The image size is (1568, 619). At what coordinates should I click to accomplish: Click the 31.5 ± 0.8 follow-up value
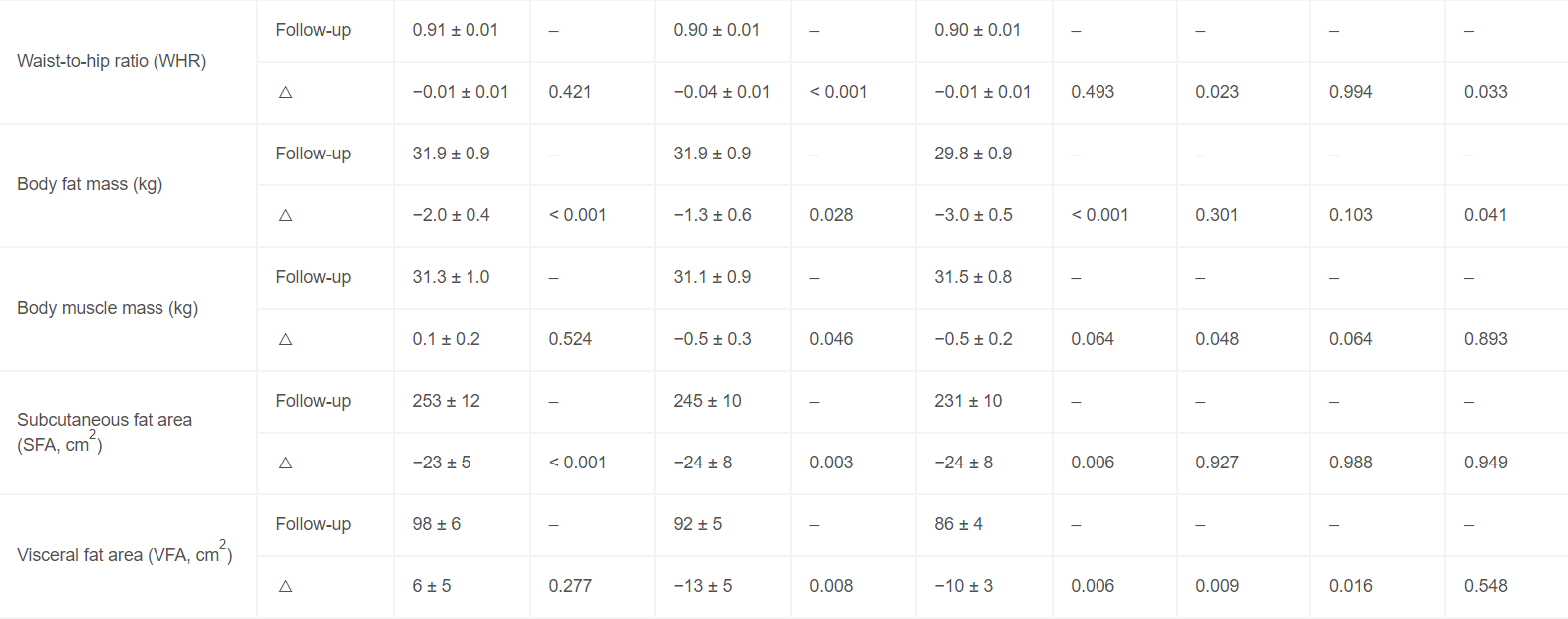pos(973,277)
